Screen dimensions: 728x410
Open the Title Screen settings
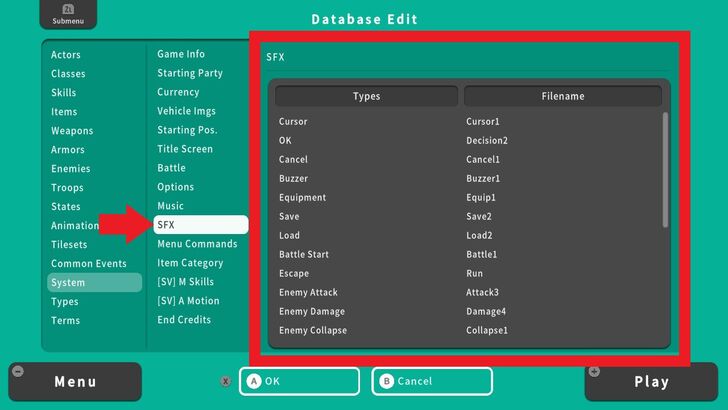185,149
